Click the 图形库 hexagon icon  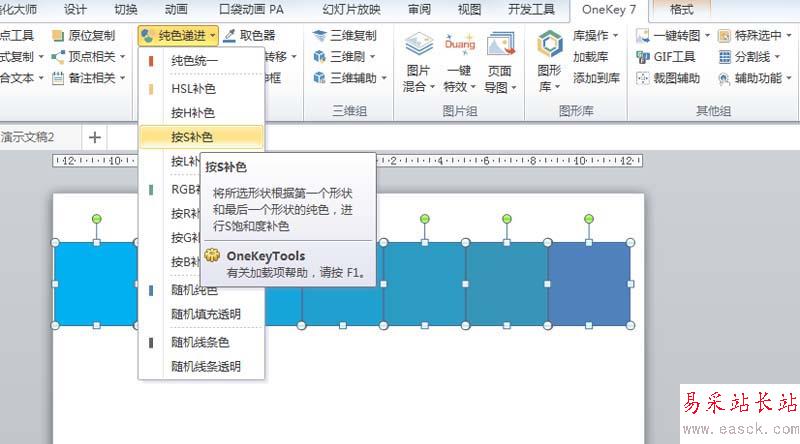549,44
